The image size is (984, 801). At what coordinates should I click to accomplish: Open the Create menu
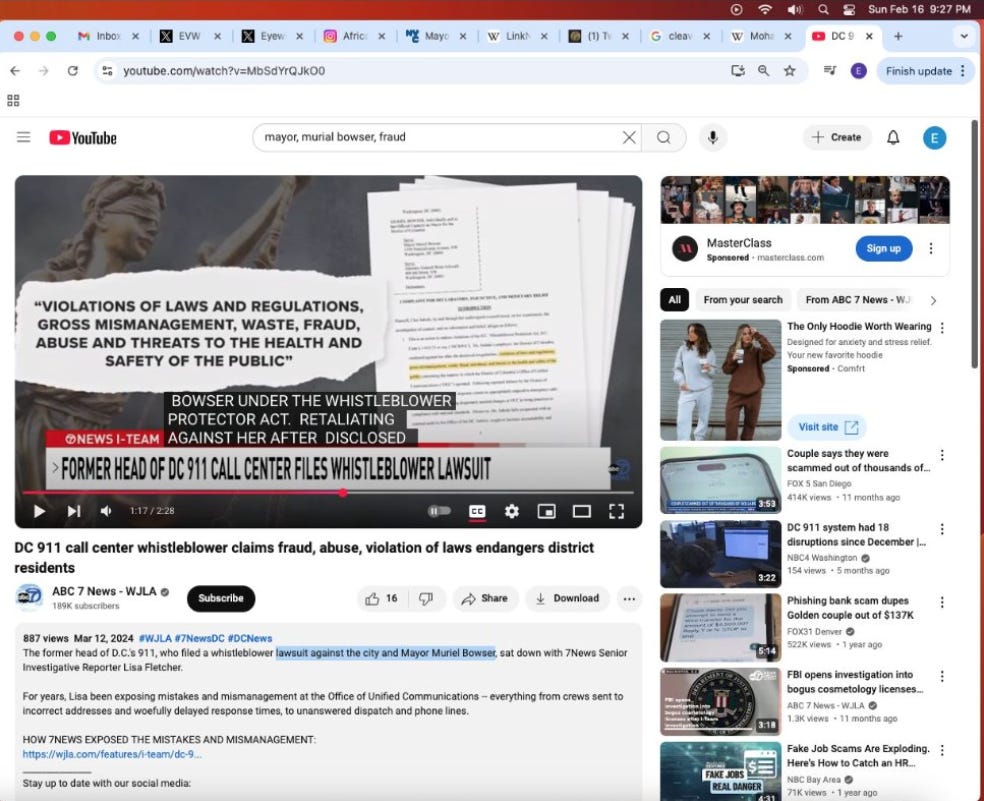click(837, 137)
